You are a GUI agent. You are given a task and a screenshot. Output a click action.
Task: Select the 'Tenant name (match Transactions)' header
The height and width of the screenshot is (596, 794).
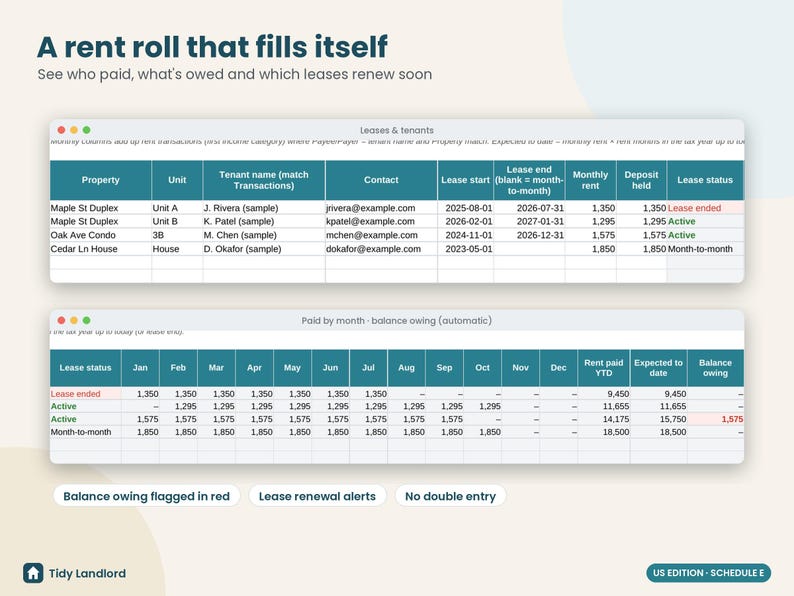[x=264, y=180]
